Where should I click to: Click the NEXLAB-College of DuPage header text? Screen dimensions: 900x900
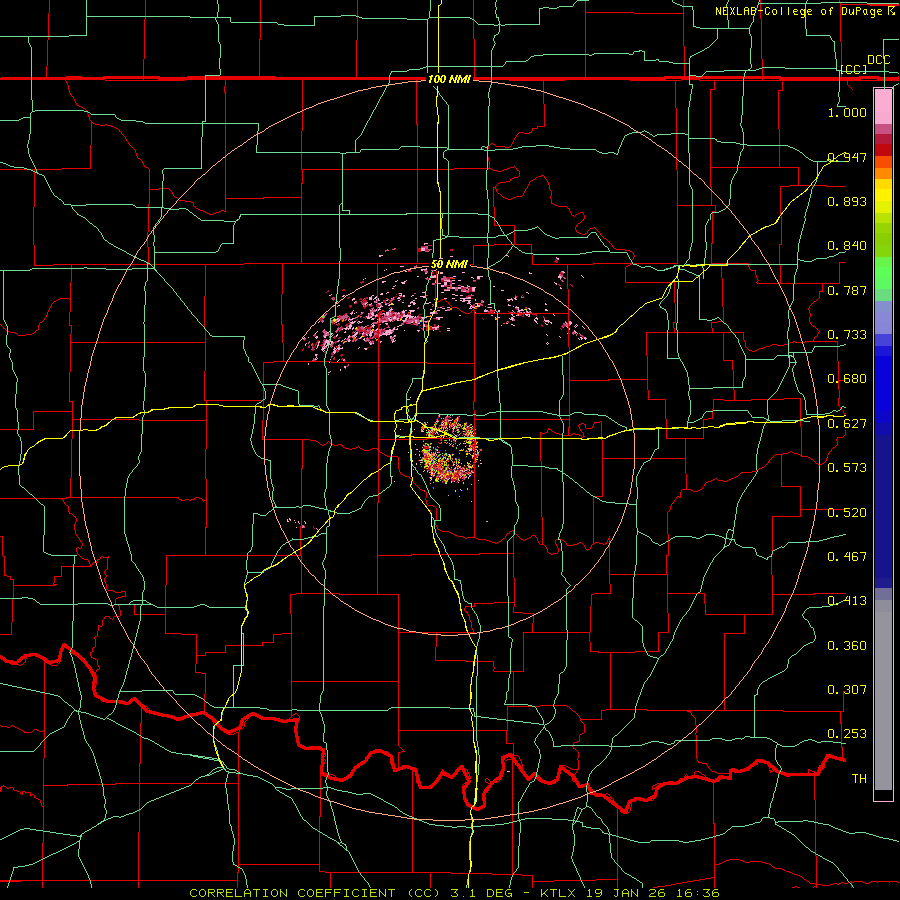point(800,11)
